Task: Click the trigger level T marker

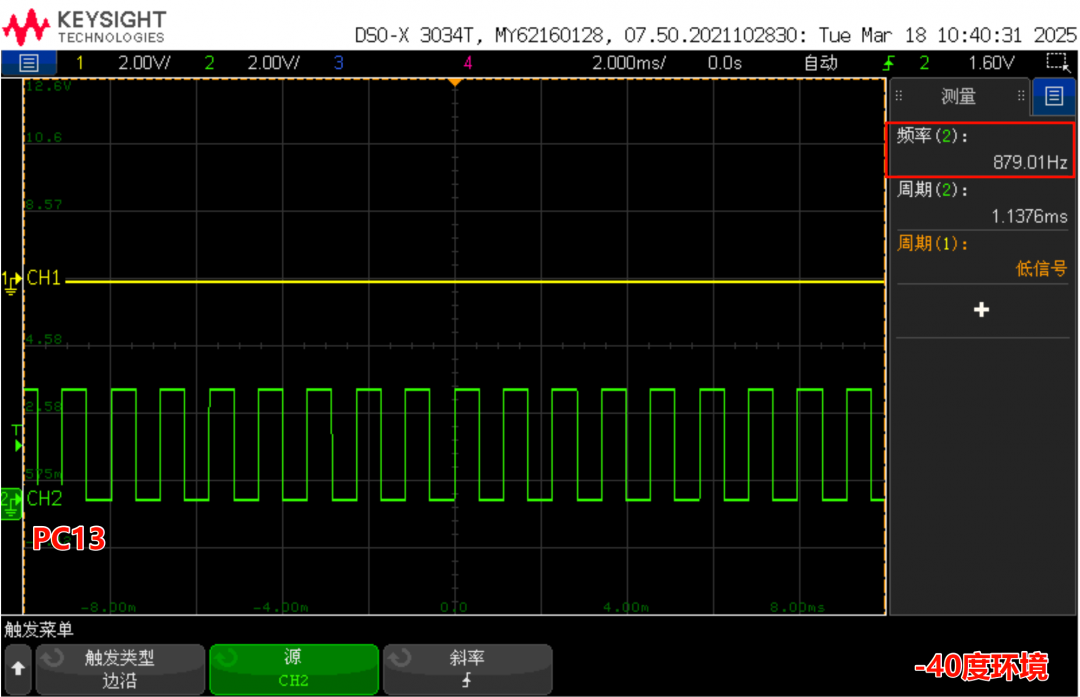Action: [x=16, y=436]
